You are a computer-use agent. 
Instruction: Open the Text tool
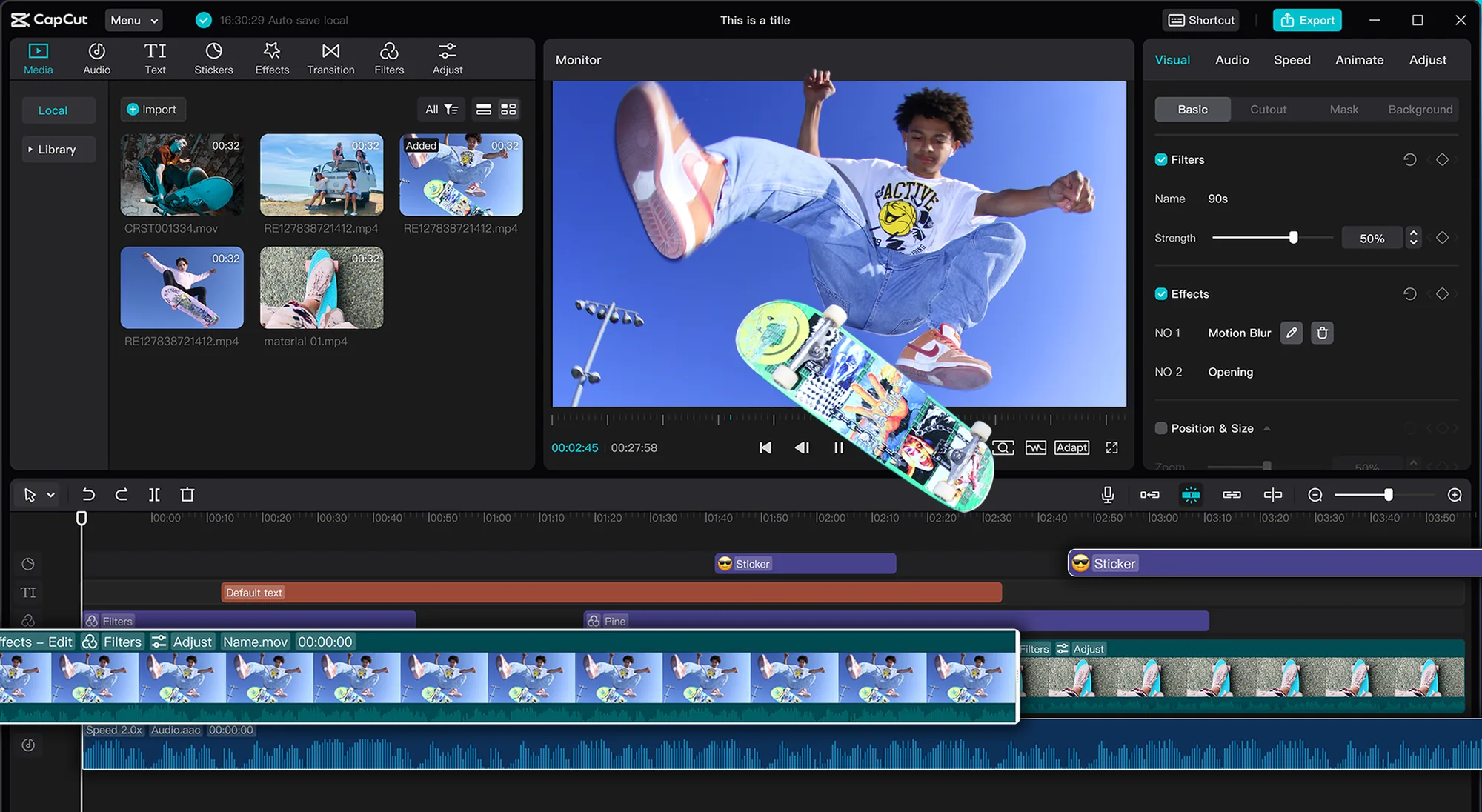155,59
